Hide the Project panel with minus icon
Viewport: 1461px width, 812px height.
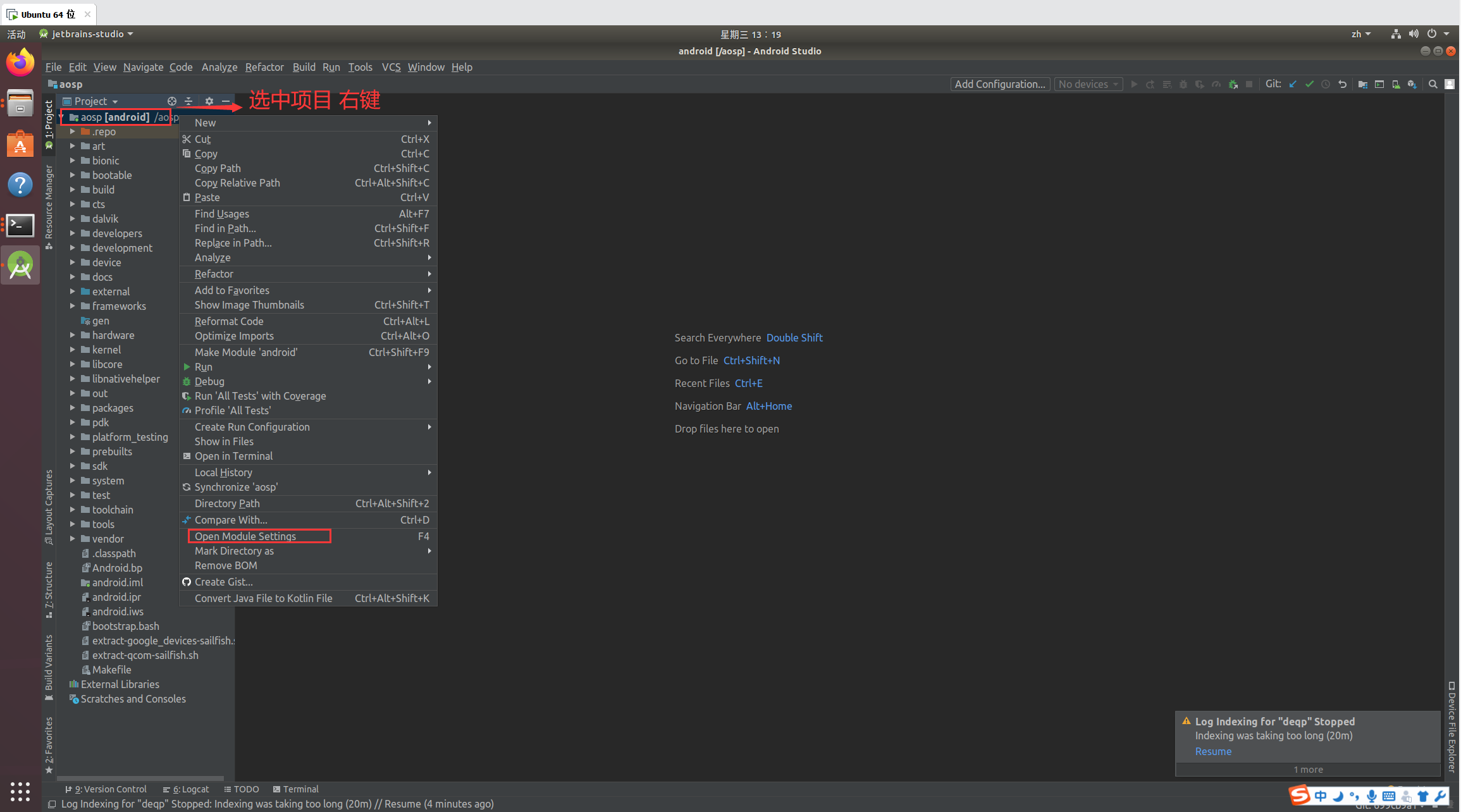[x=226, y=101]
